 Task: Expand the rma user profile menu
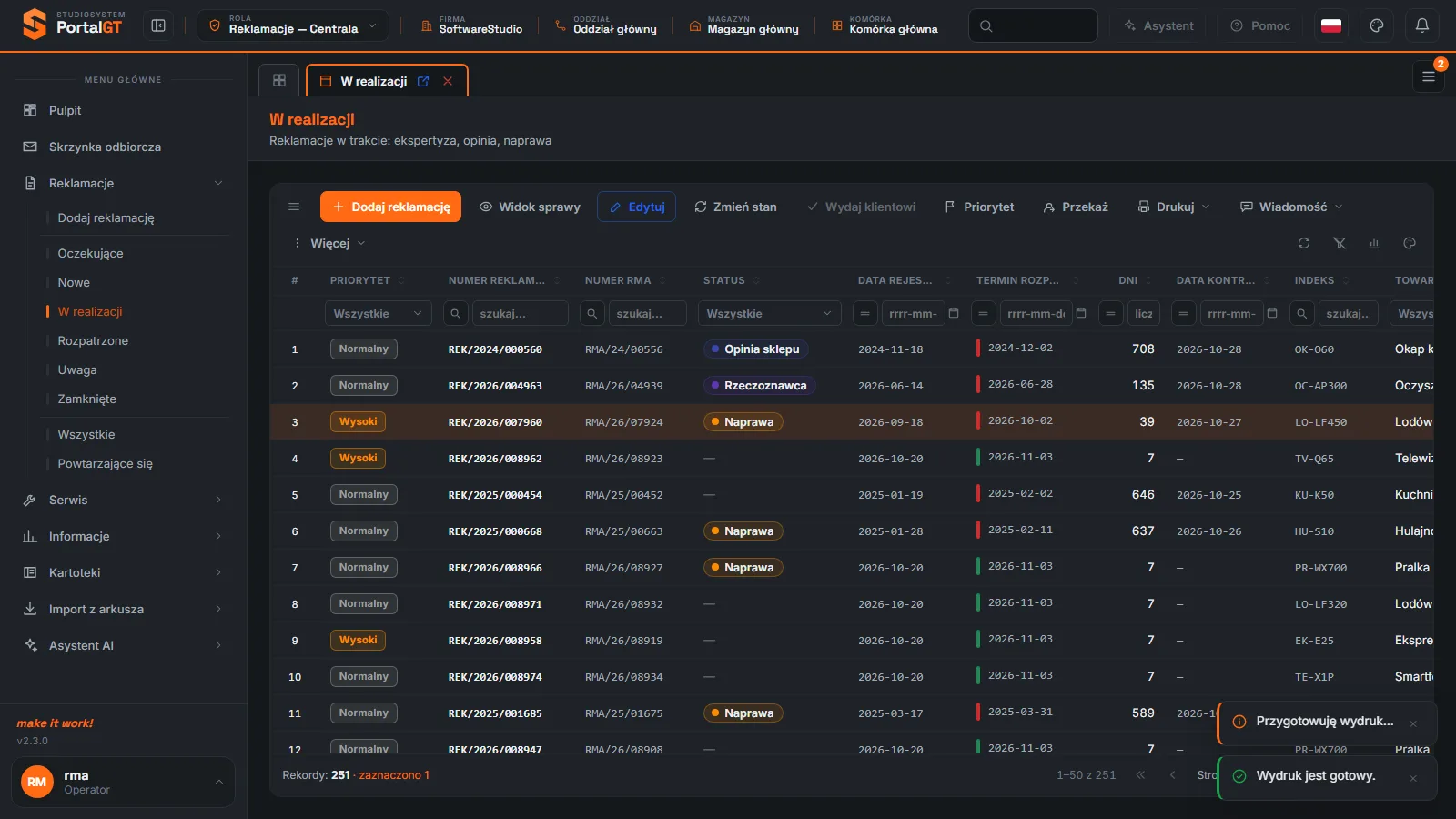point(123,782)
